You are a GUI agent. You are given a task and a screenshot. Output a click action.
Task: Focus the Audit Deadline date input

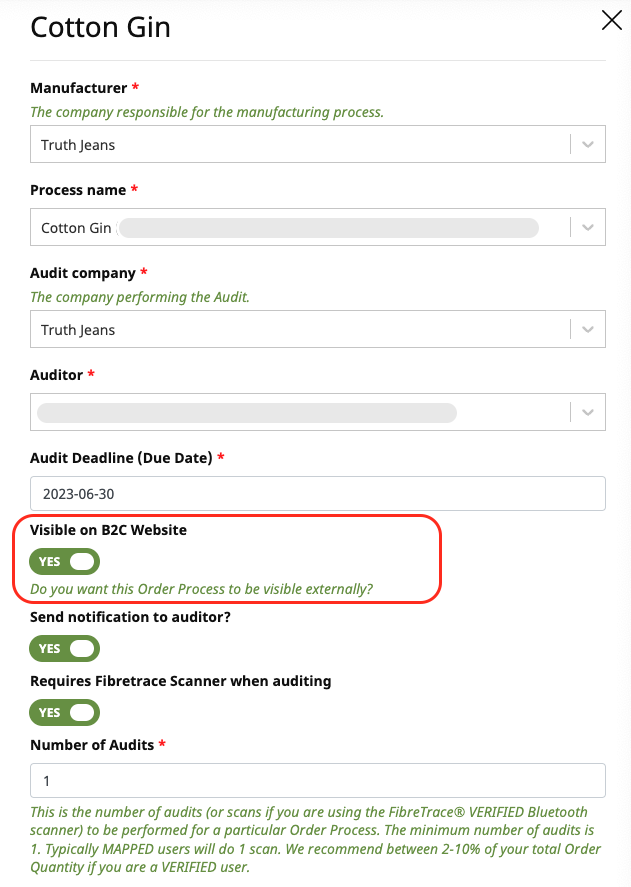318,494
